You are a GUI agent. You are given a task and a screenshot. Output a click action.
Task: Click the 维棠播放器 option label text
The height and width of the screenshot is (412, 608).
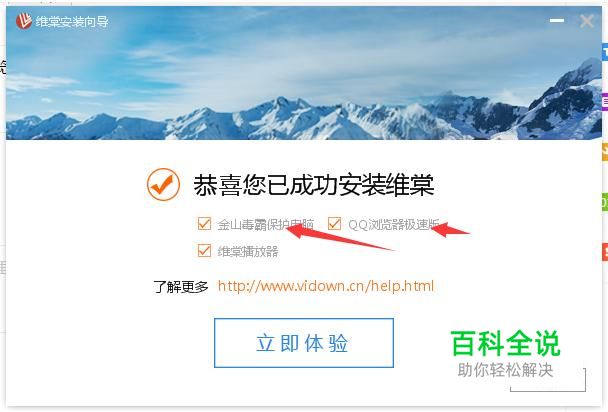pyautogui.click(x=248, y=252)
